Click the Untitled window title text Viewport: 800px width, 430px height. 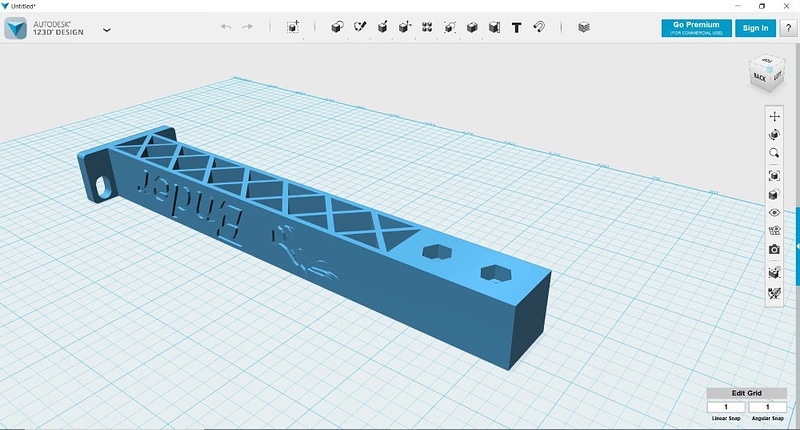(23, 6)
